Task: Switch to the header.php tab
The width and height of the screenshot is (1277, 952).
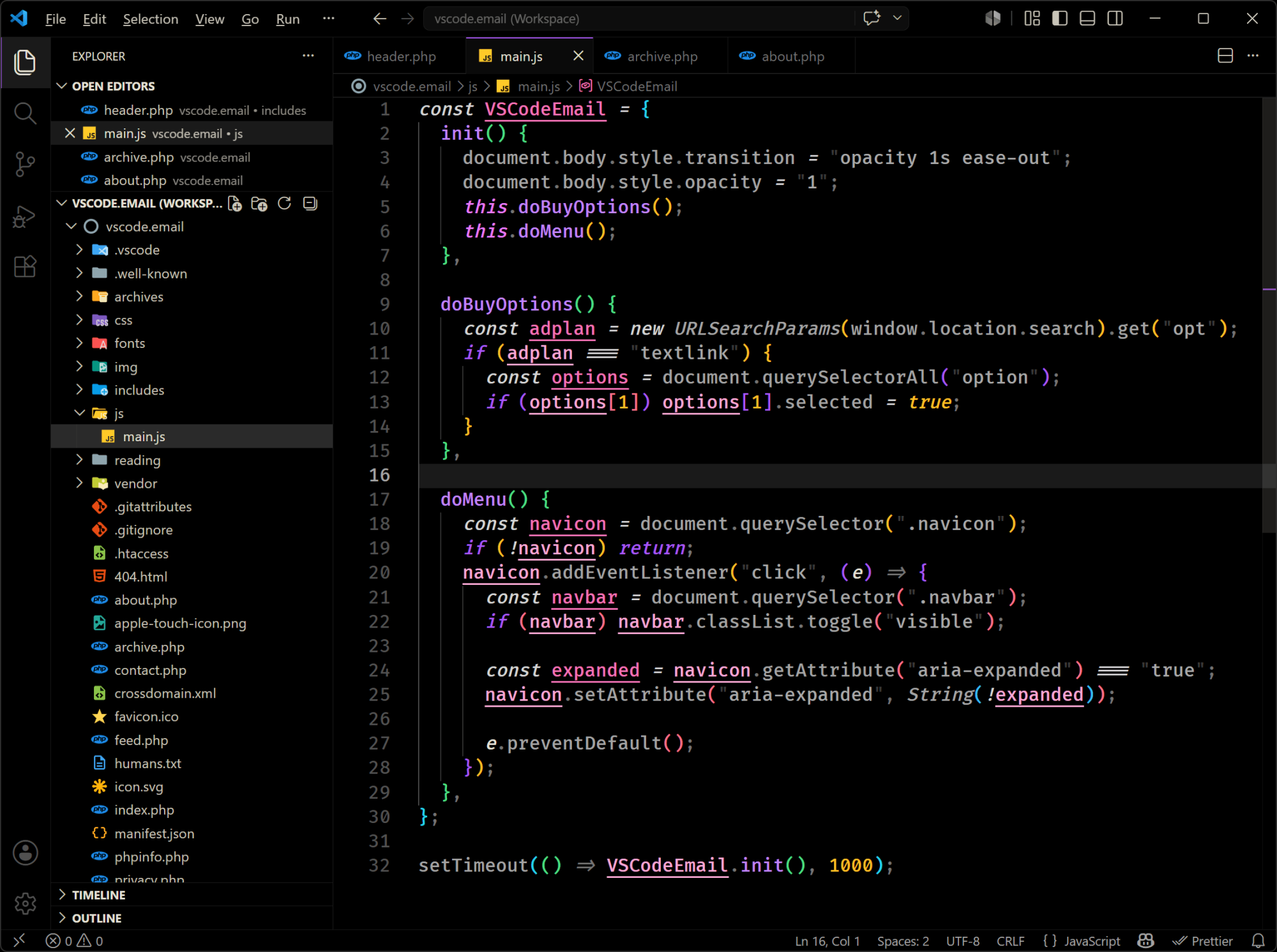Action: (x=399, y=56)
